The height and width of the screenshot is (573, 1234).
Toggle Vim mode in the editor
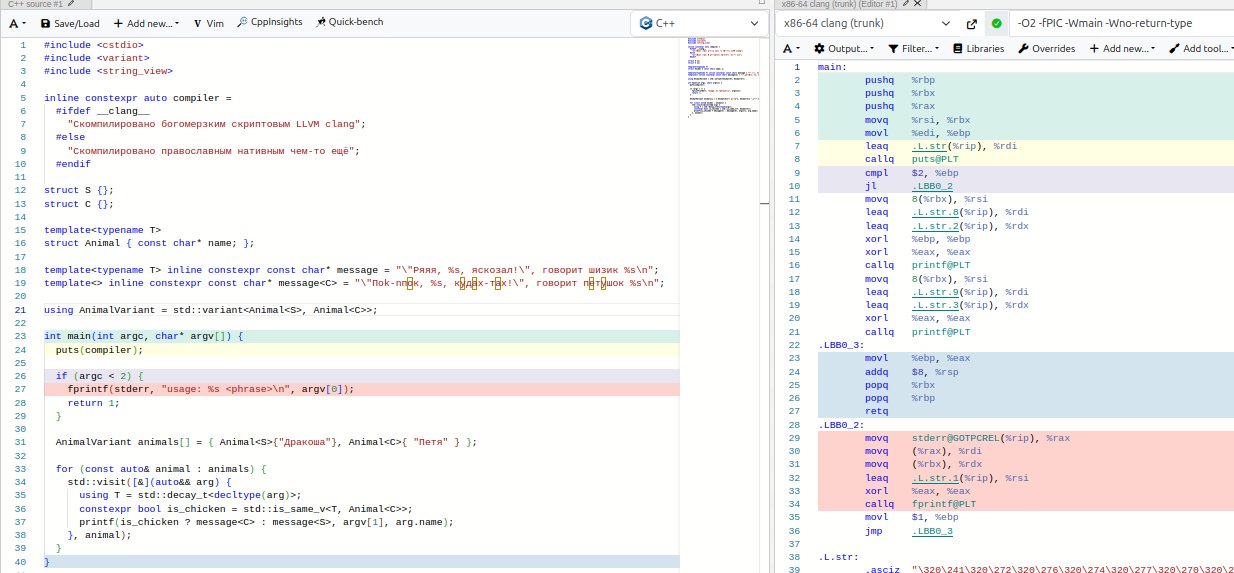208,22
